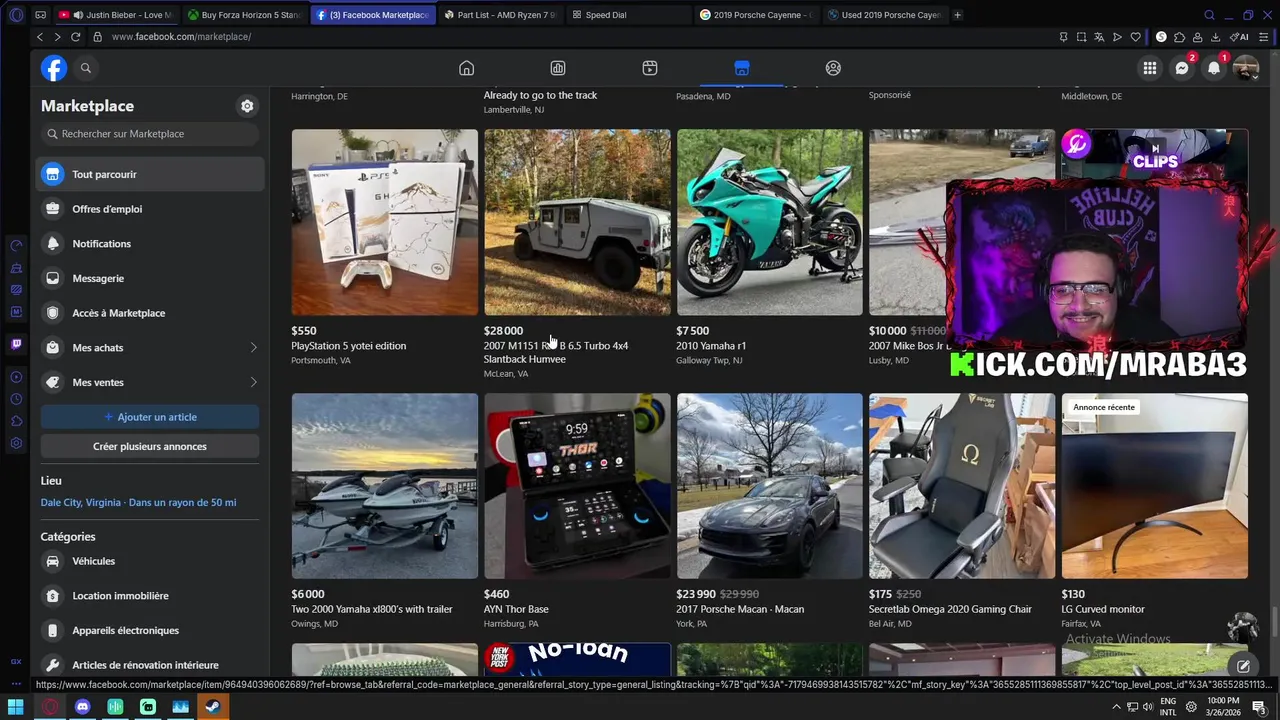The height and width of the screenshot is (720, 1280).
Task: Open GX Control speedometer in sidebar
Action: [16, 245]
